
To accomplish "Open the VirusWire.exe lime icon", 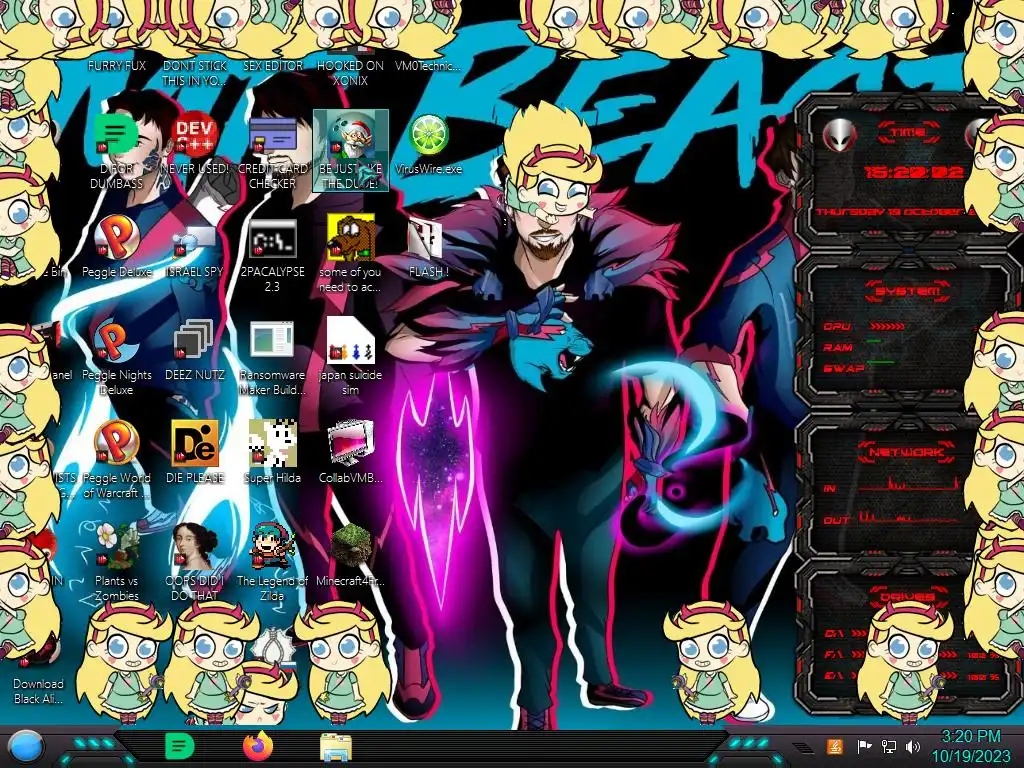I will click(428, 136).
